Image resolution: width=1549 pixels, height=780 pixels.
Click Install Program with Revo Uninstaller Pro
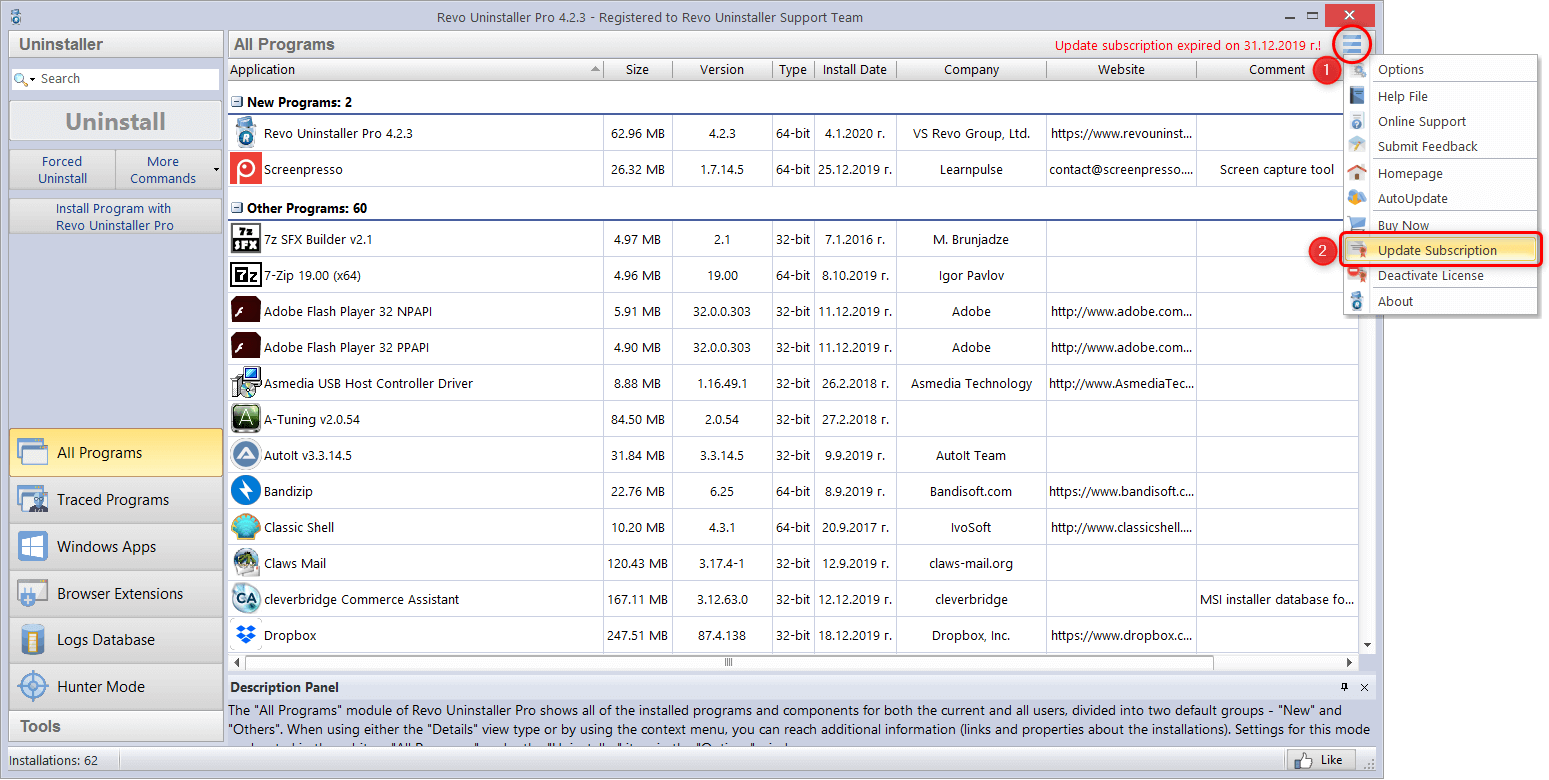[116, 217]
